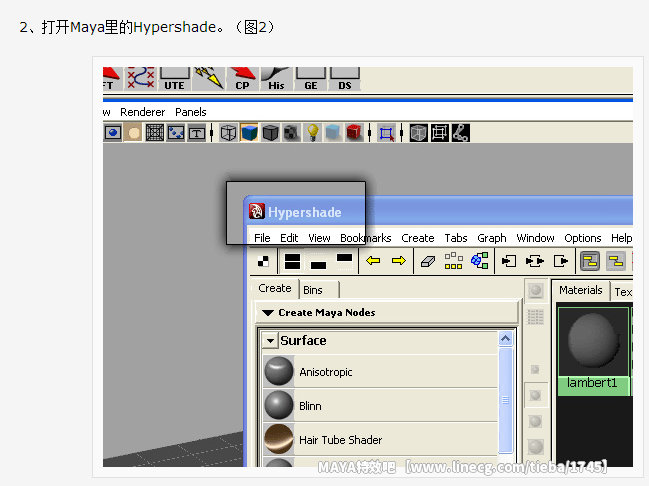Open Hypershade Graph menu
649x486 pixels.
pyautogui.click(x=492, y=238)
